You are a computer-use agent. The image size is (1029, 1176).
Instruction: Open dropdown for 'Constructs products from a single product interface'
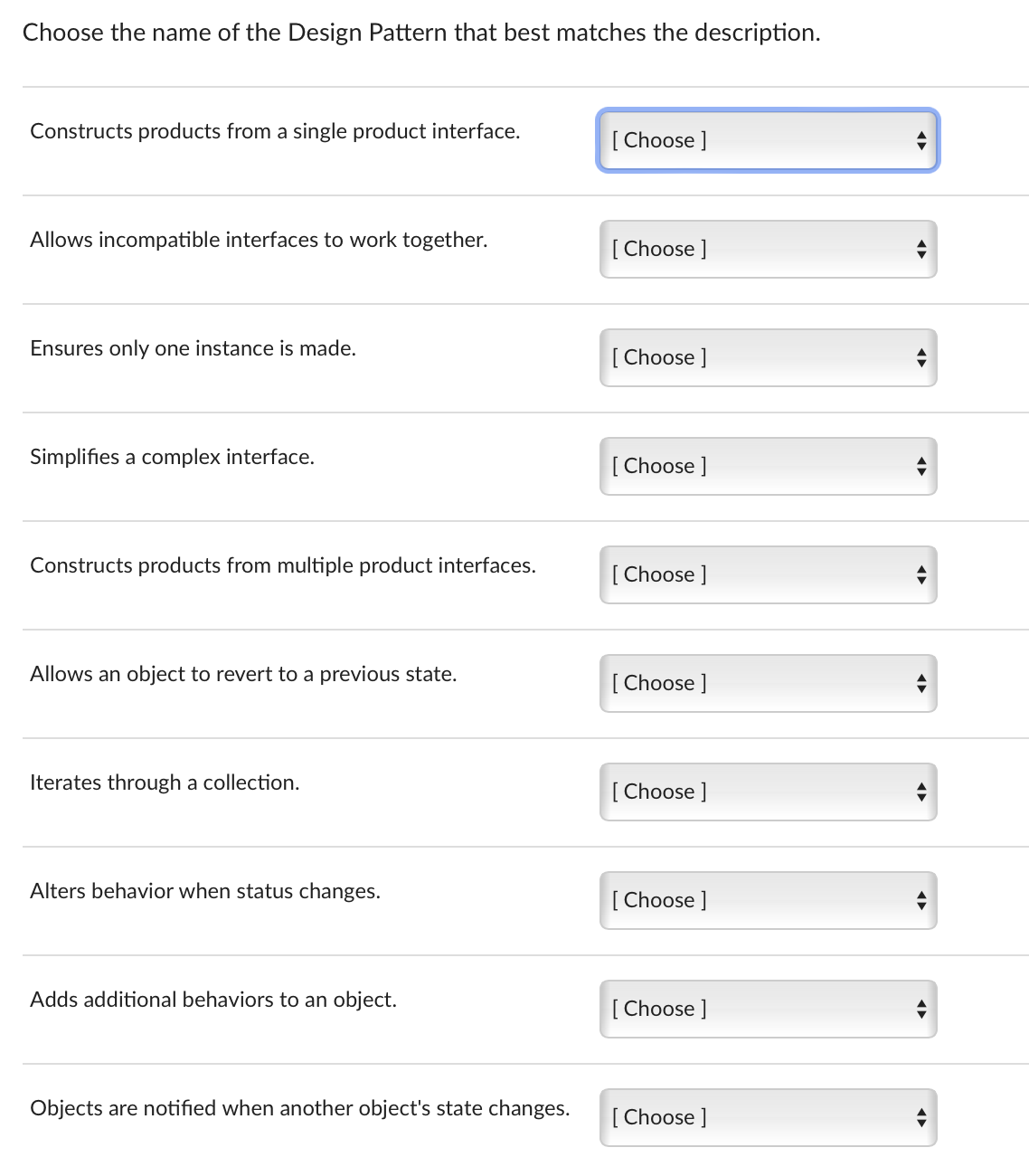point(767,140)
